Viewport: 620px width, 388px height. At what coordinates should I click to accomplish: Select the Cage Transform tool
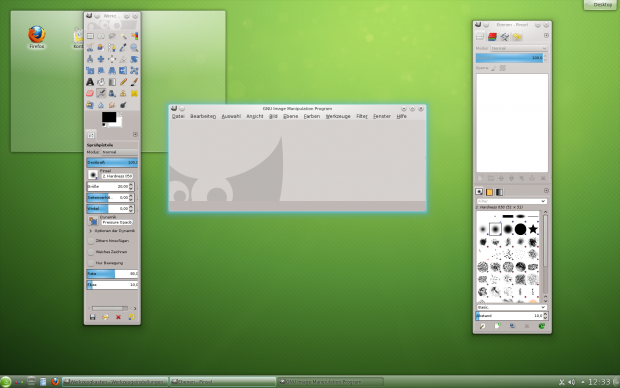[134, 70]
